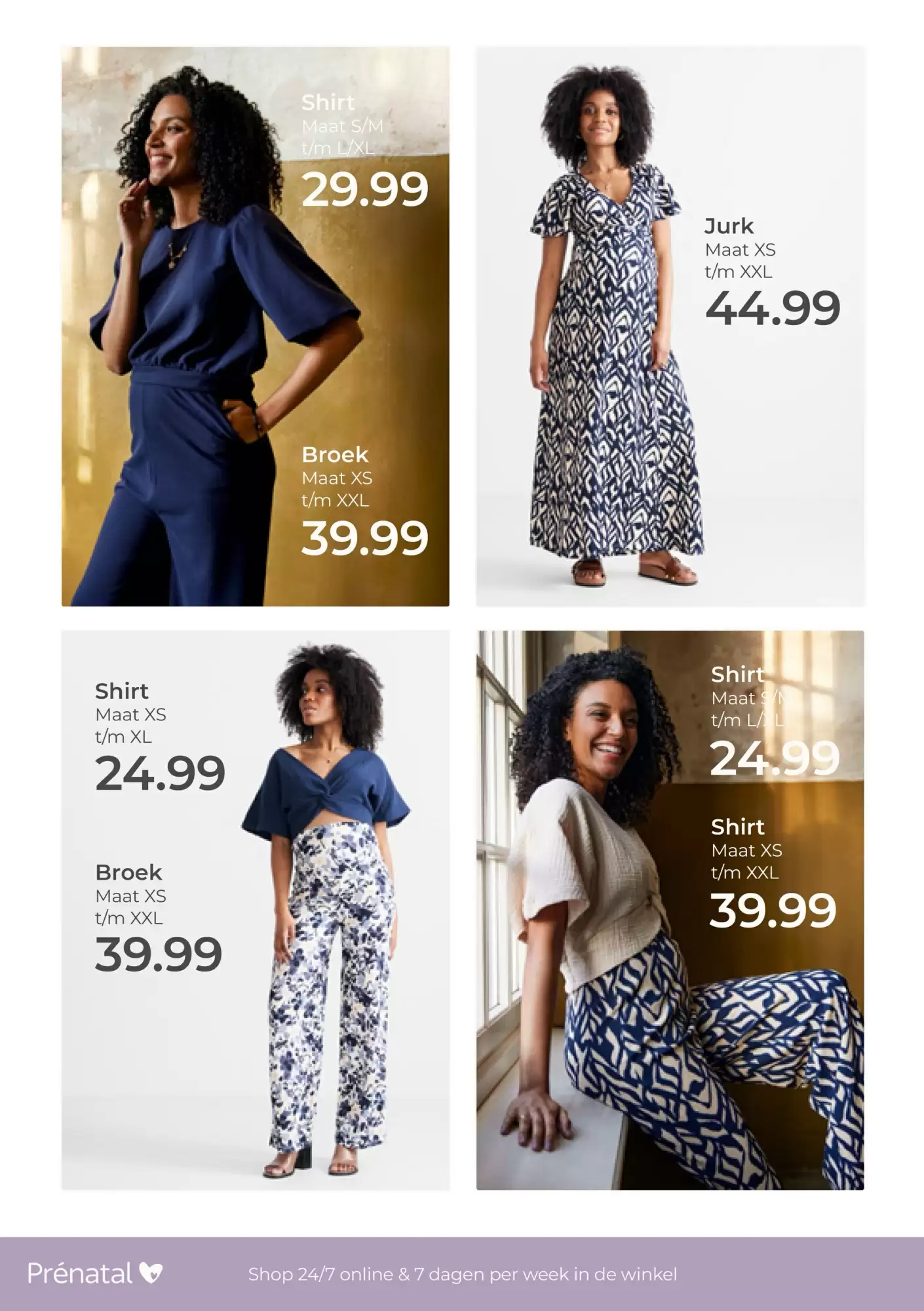Click the Jurk product title
Screen dimensions: 924x1311
click(x=729, y=226)
